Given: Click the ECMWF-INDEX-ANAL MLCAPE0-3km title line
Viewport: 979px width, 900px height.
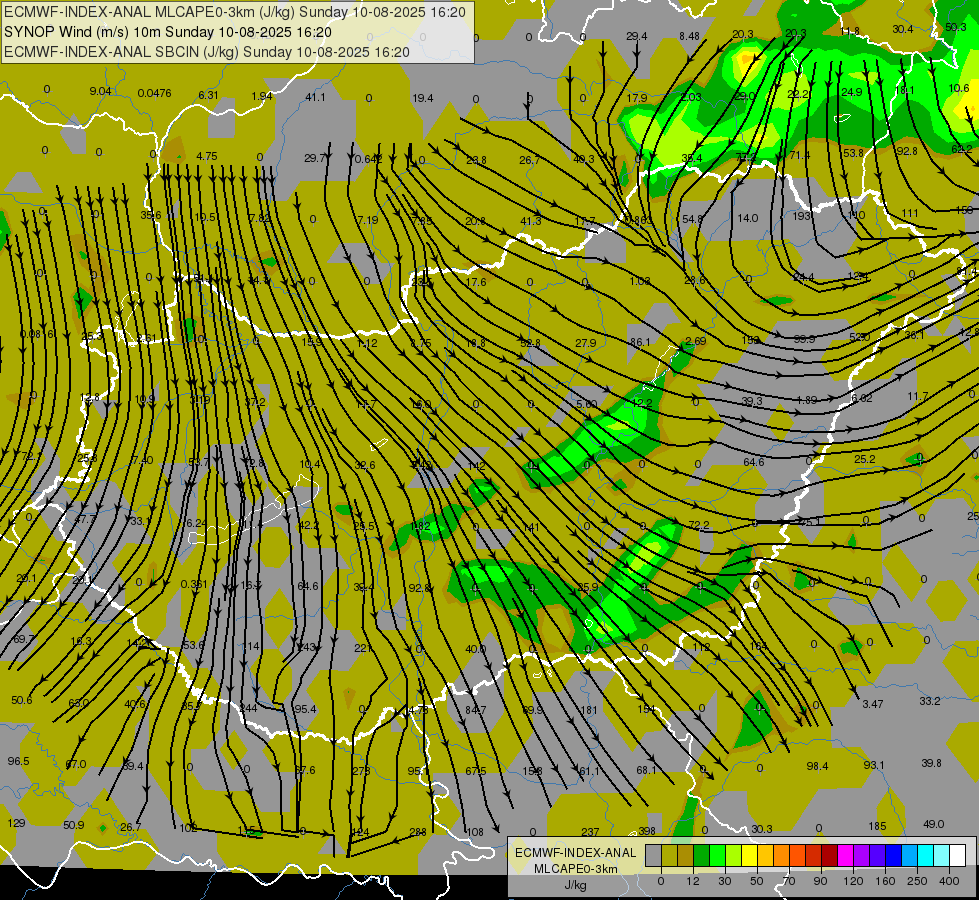Looking at the screenshot, I should 235,12.
